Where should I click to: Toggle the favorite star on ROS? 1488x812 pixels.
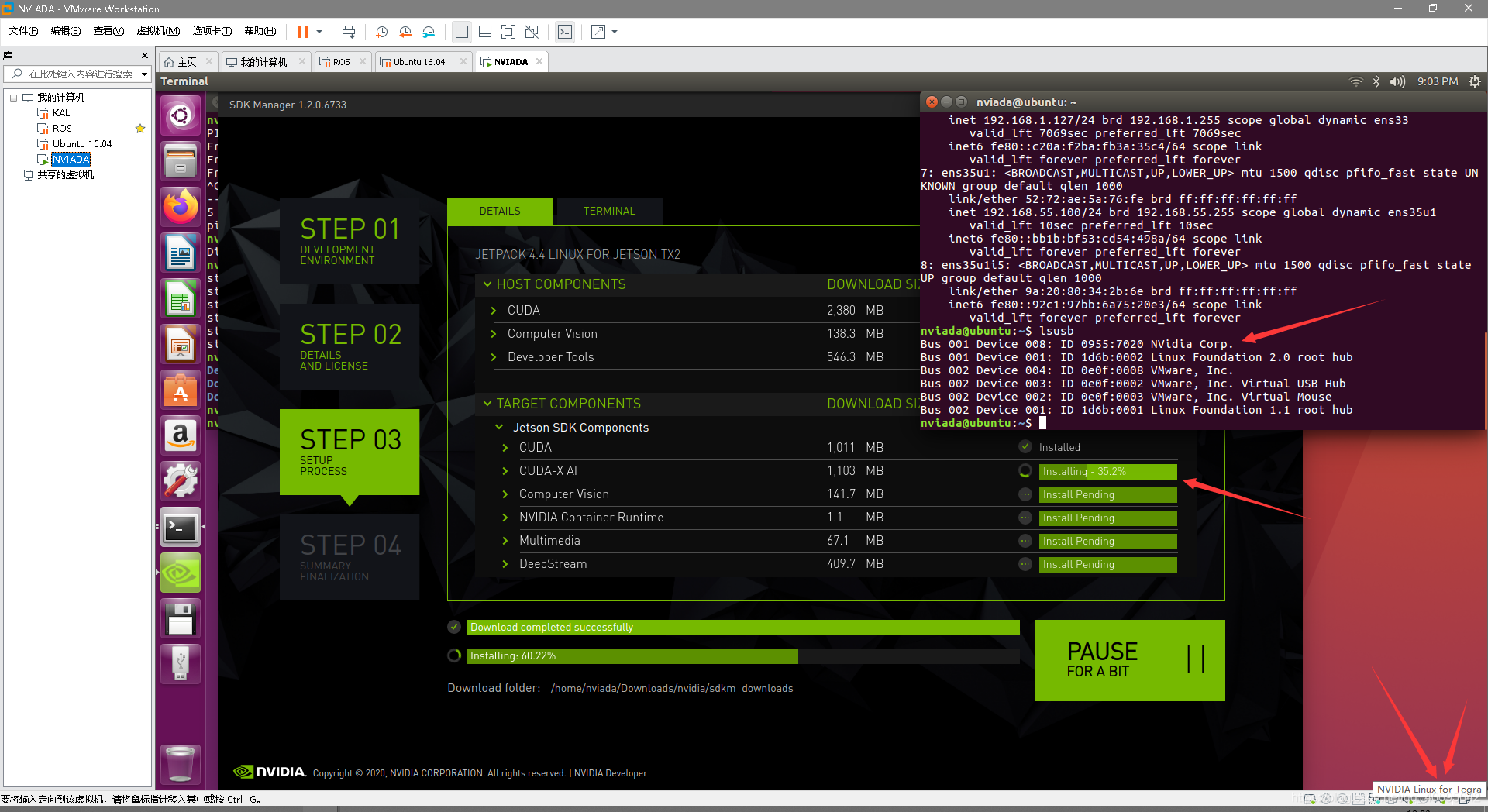(140, 129)
